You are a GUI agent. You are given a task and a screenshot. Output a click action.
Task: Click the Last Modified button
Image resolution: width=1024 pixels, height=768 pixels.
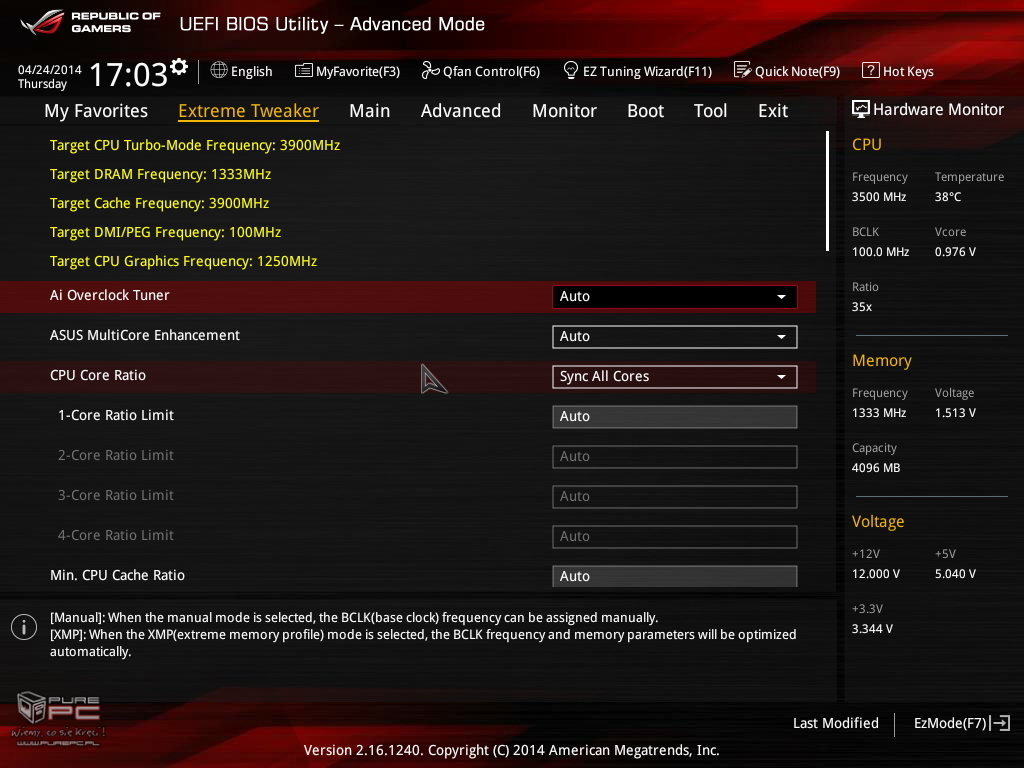click(835, 723)
